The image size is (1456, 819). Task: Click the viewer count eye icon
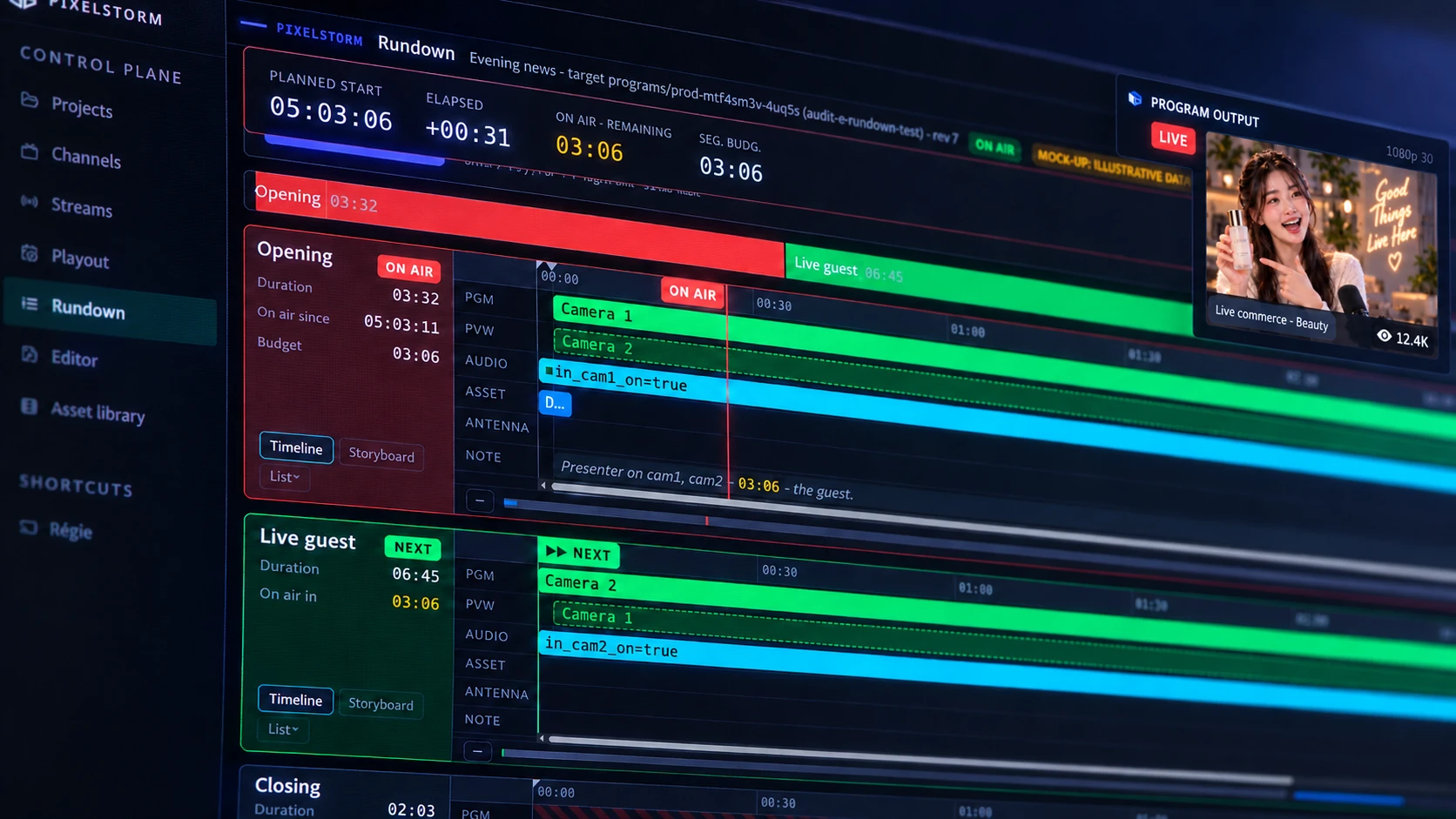point(1384,335)
